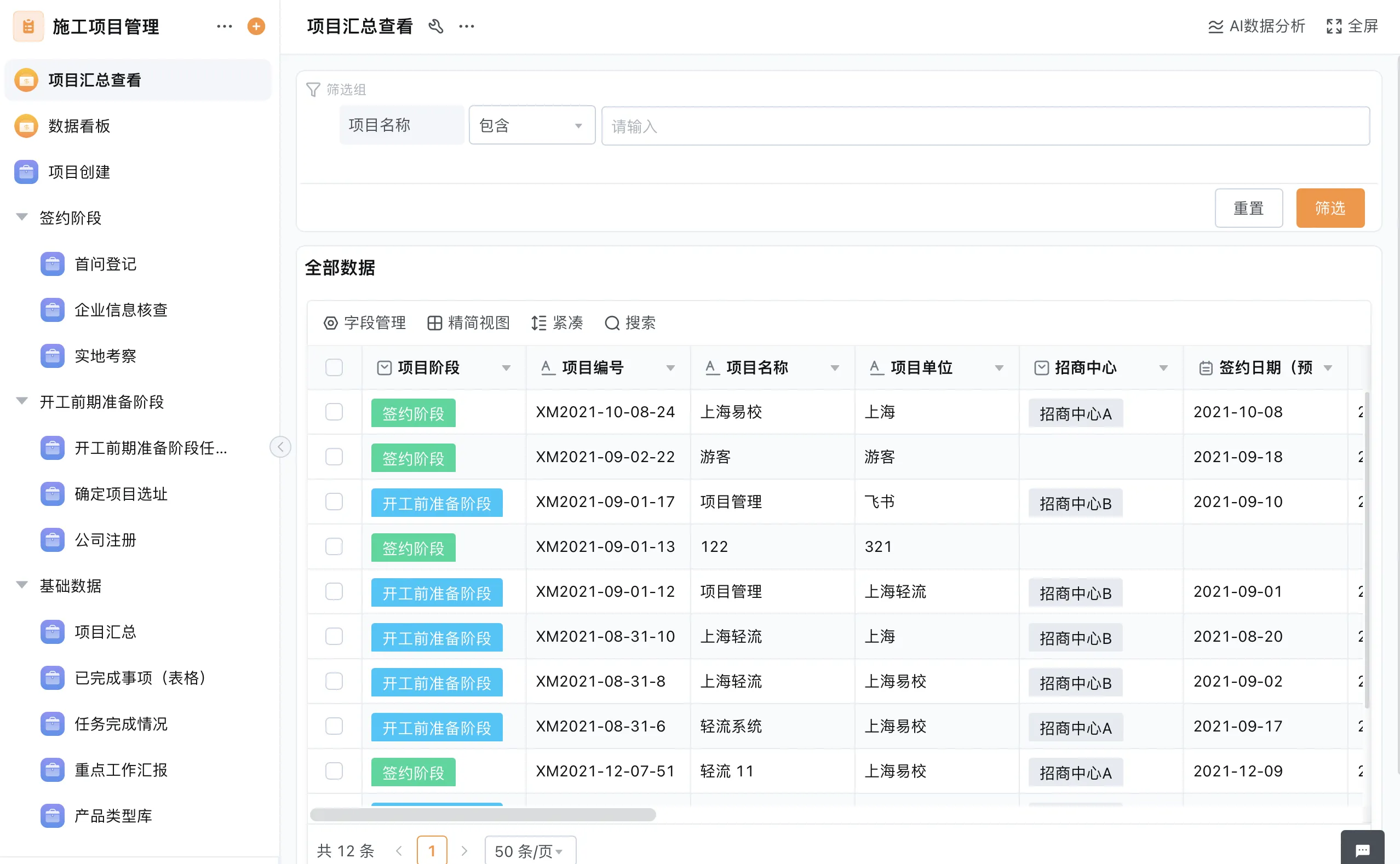Screen dimensions: 1400x864
Task: Select all rows with header checkbox
Action: coord(334,367)
